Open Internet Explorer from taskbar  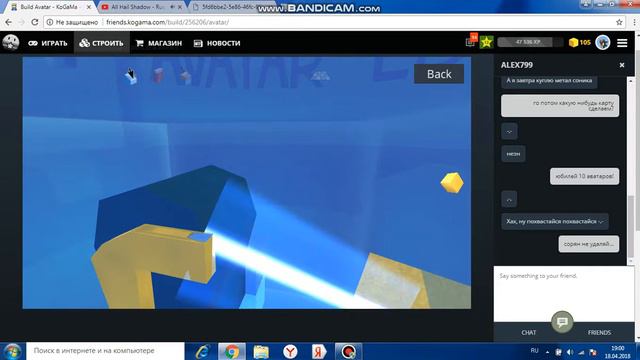coord(202,351)
